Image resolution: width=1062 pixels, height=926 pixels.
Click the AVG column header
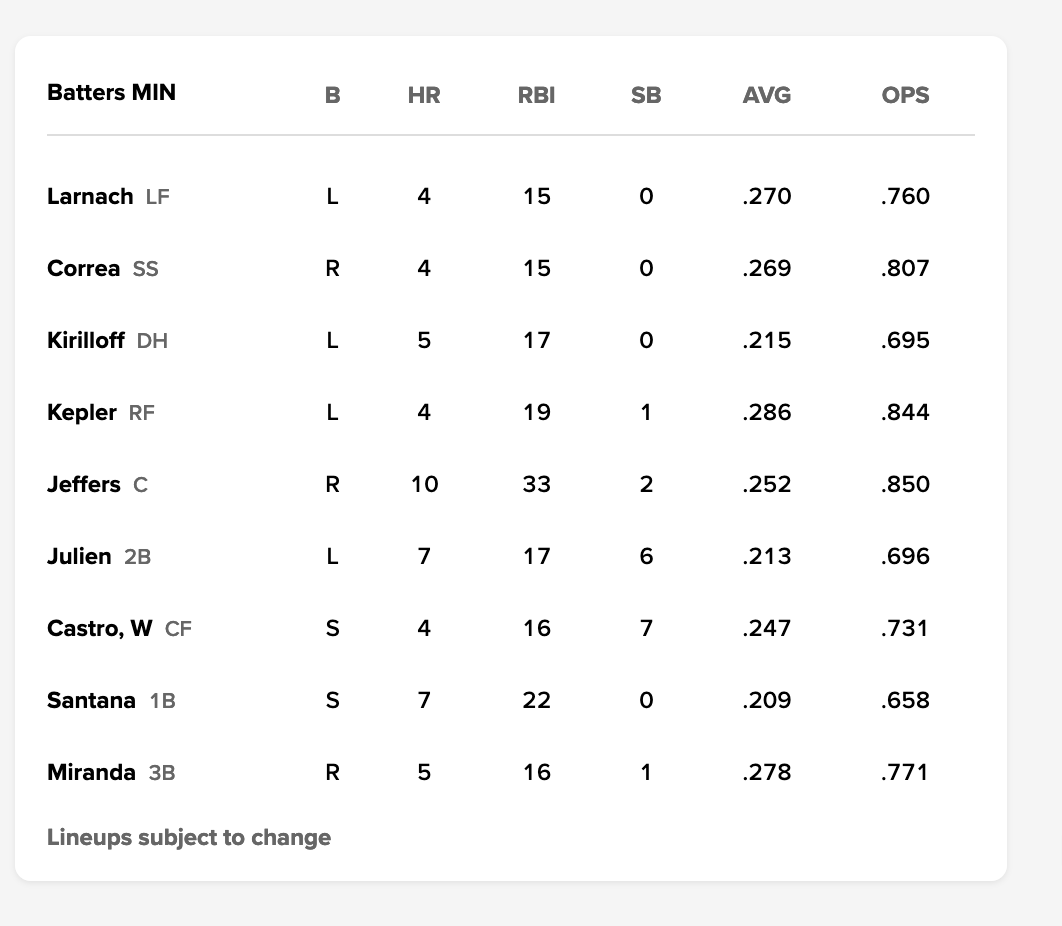(x=767, y=95)
